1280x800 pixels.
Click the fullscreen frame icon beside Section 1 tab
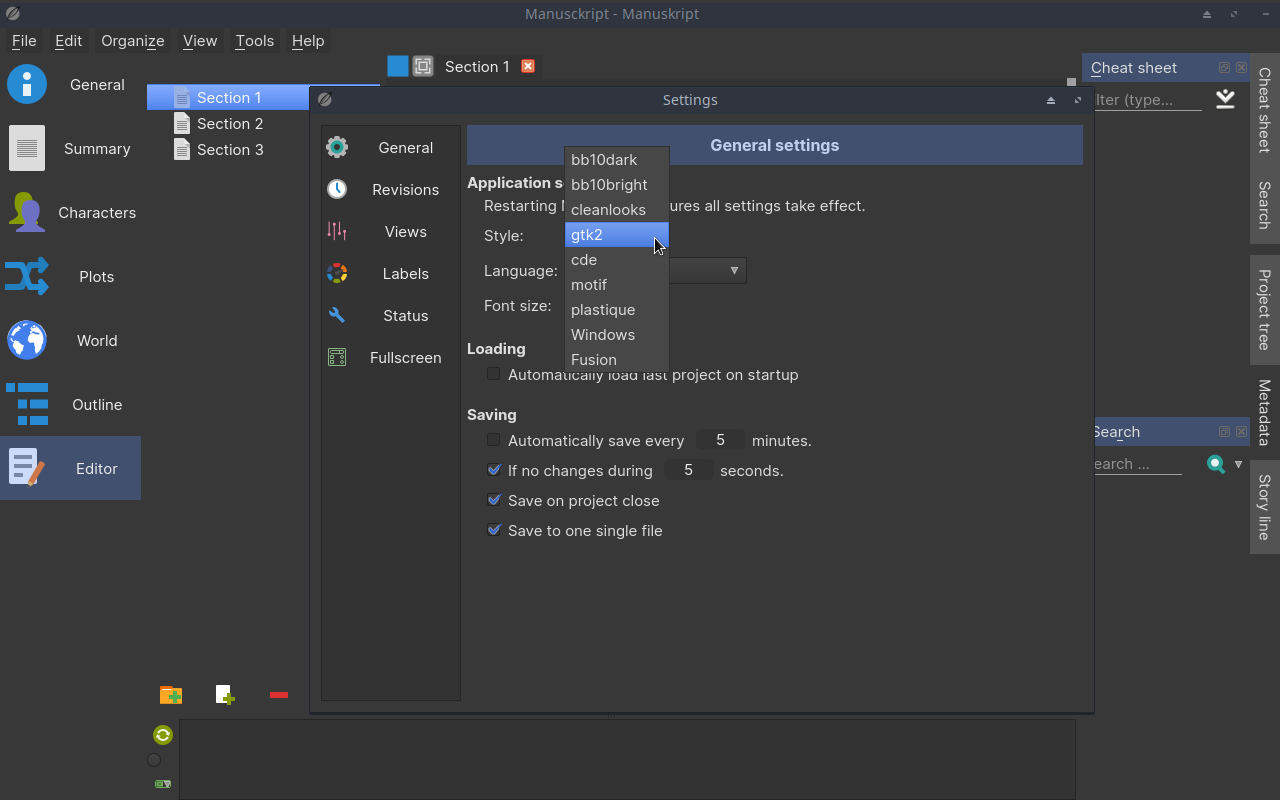(x=423, y=66)
